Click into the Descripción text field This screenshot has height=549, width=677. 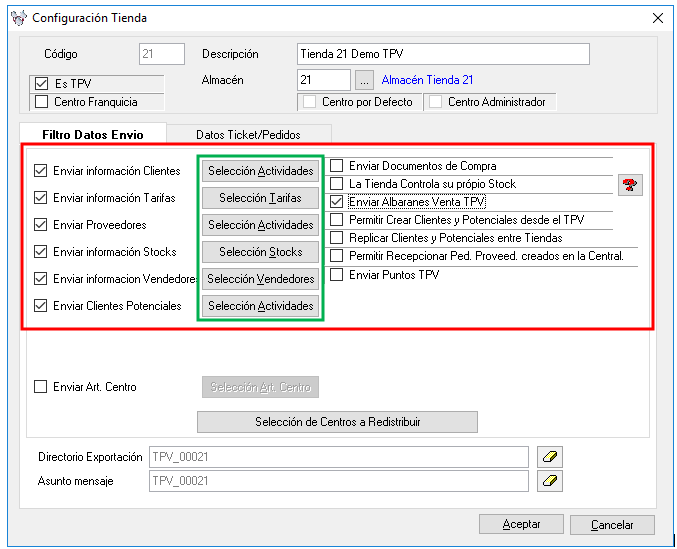(443, 54)
